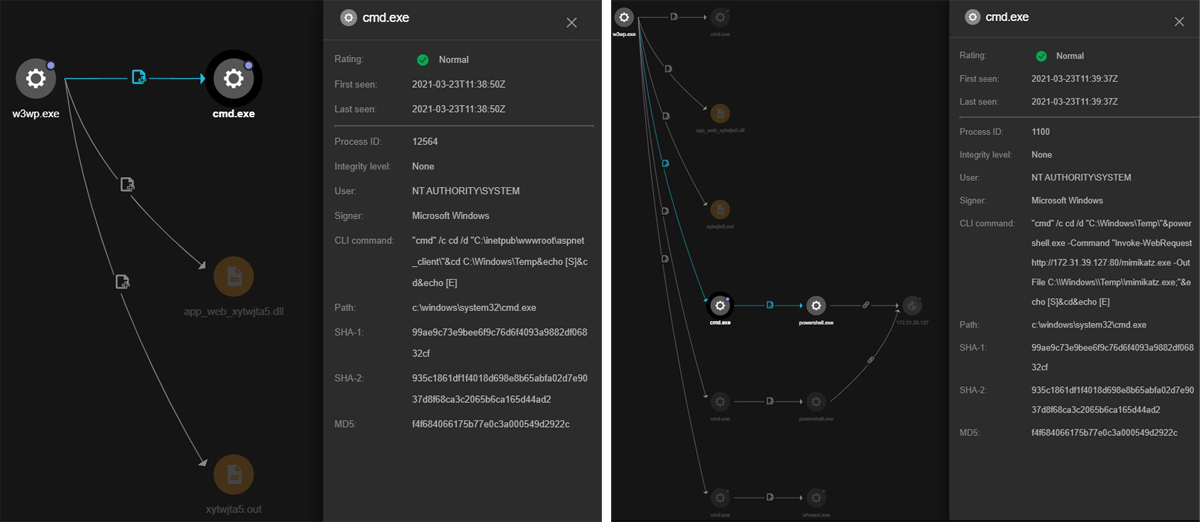Click cmd.exe title in left panel header
The width and height of the screenshot is (1200, 522).
pos(386,18)
